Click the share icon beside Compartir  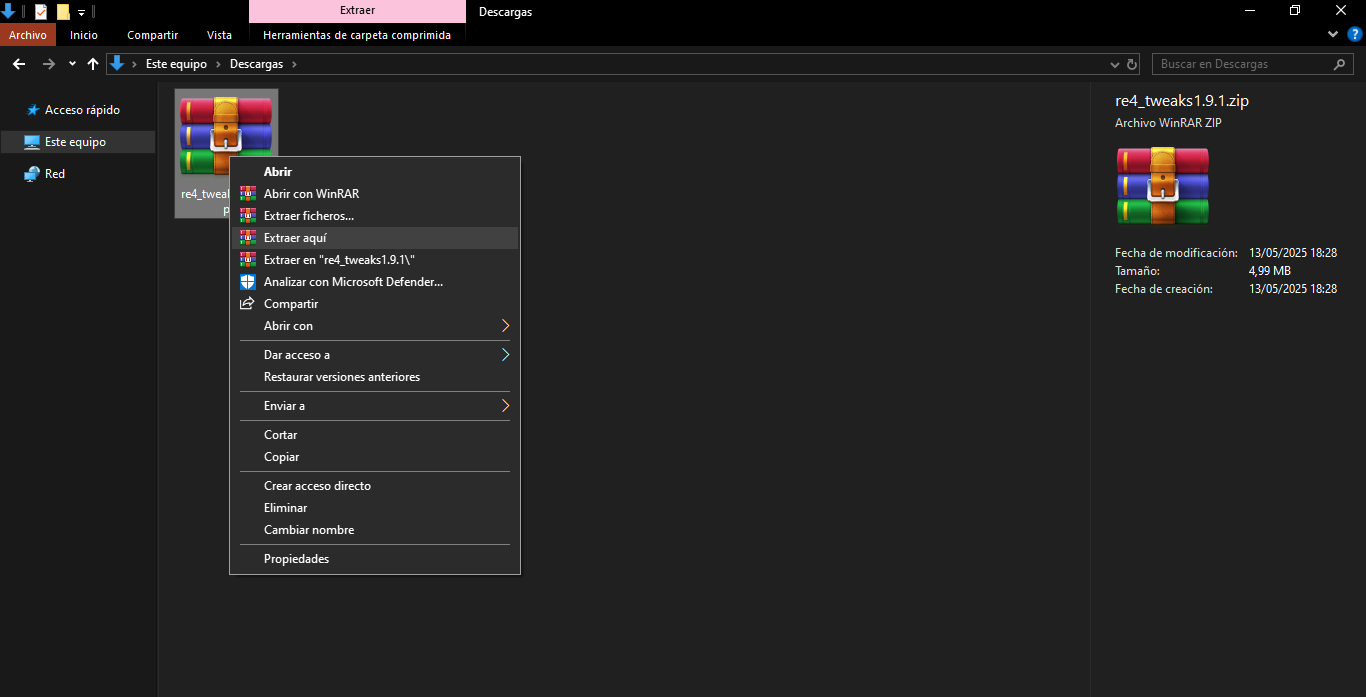pyautogui.click(x=248, y=304)
